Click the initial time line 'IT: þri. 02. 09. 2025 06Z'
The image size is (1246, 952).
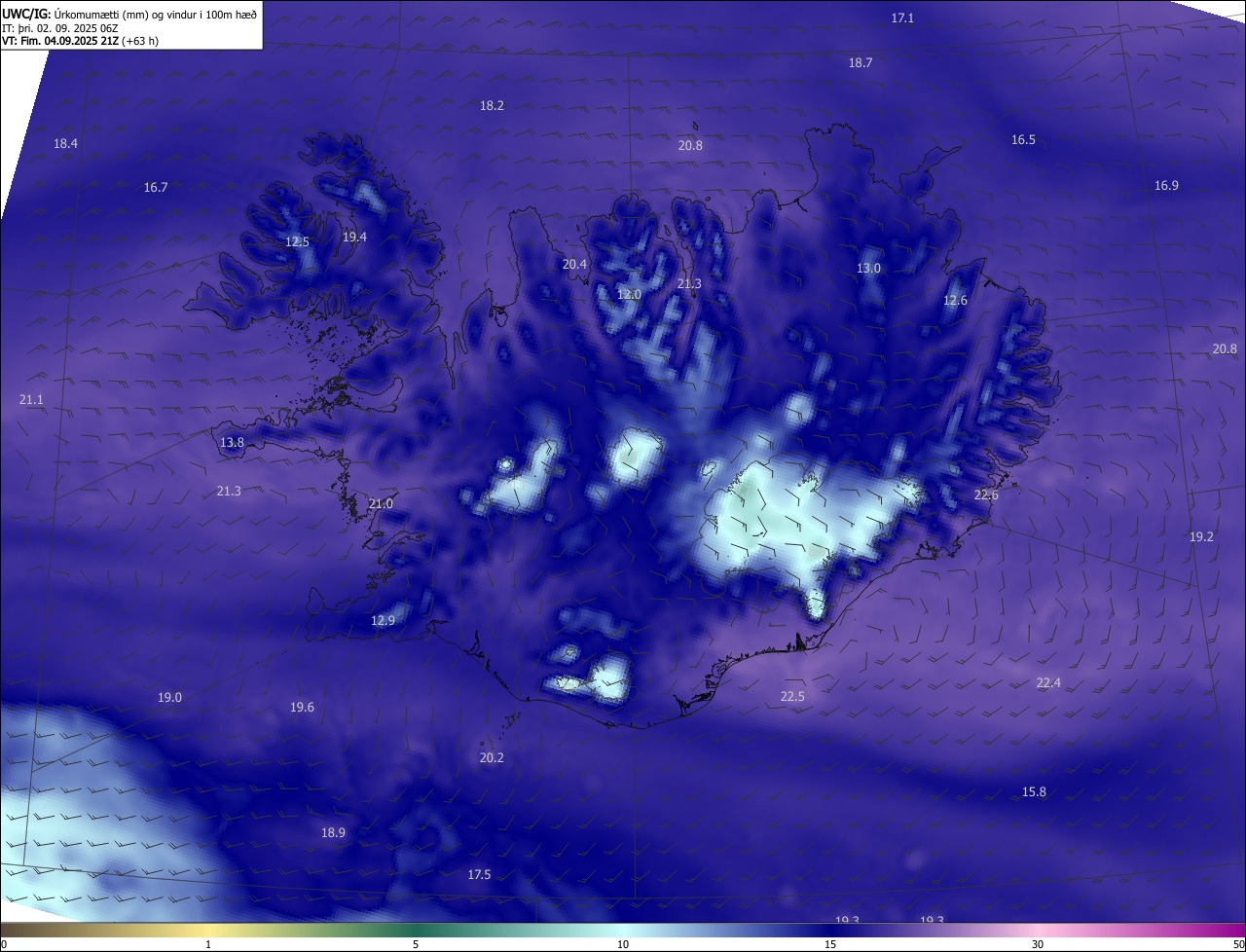pos(61,27)
